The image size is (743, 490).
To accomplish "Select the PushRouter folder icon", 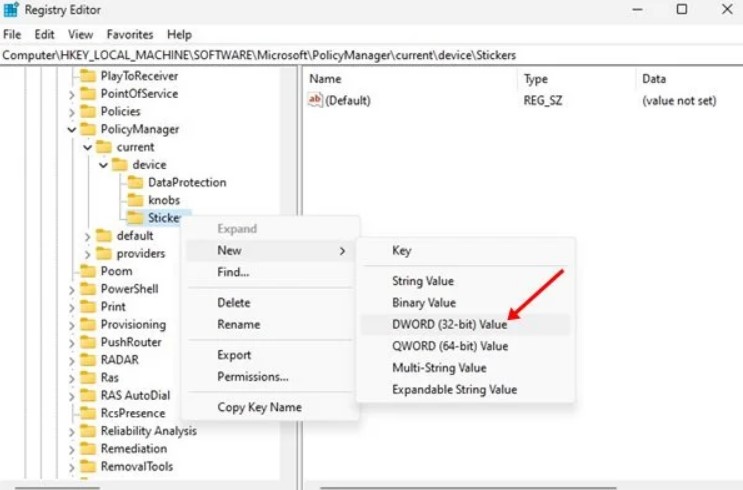I will [88, 342].
